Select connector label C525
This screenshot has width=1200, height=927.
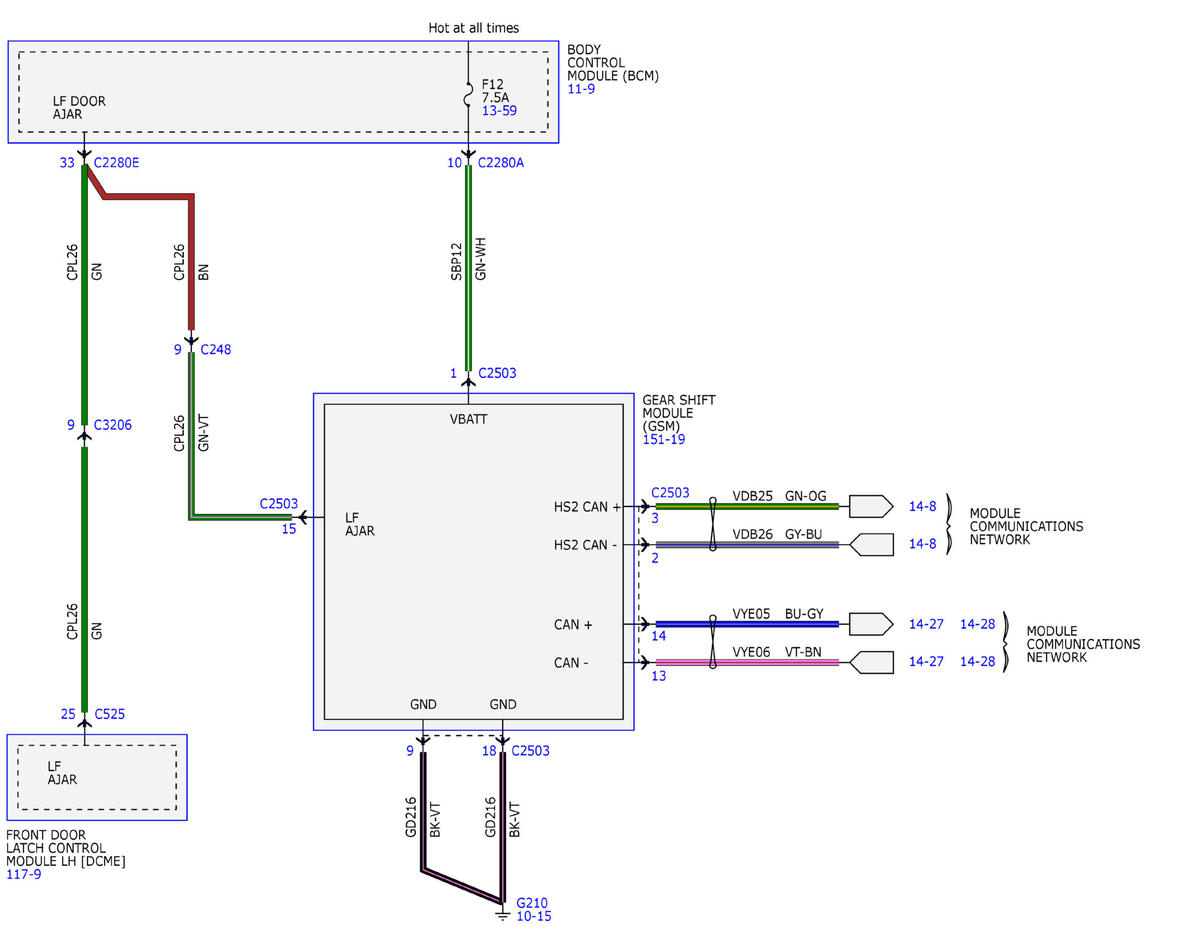click(110, 714)
